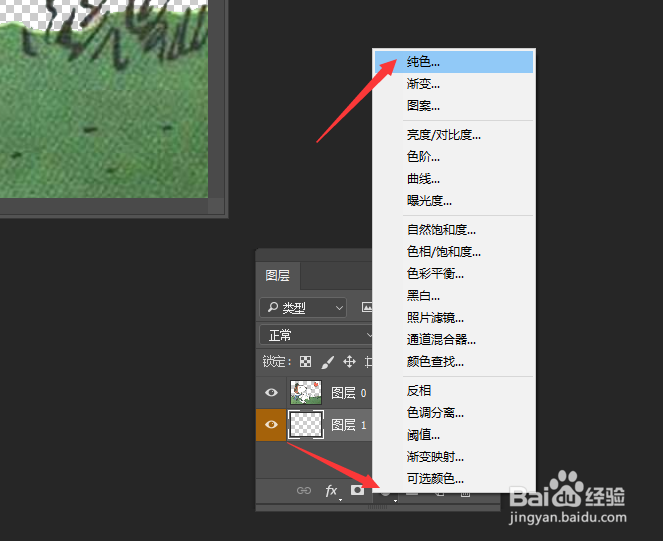Switch to the 图层 panel tab
663x541 pixels.
278,276
